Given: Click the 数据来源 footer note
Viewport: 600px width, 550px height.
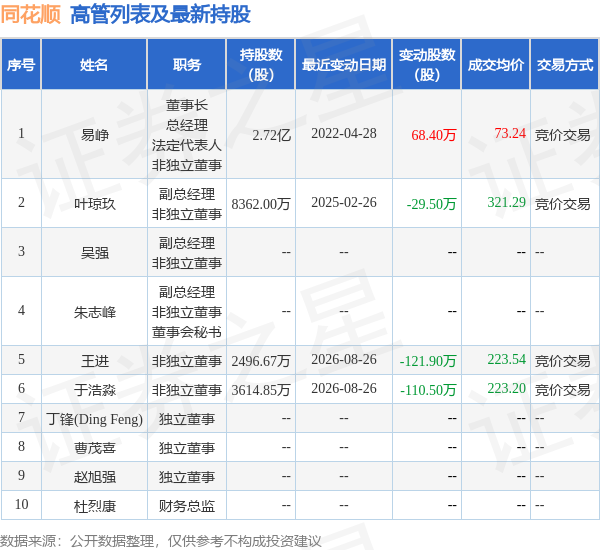Looking at the screenshot, I should tap(161, 541).
